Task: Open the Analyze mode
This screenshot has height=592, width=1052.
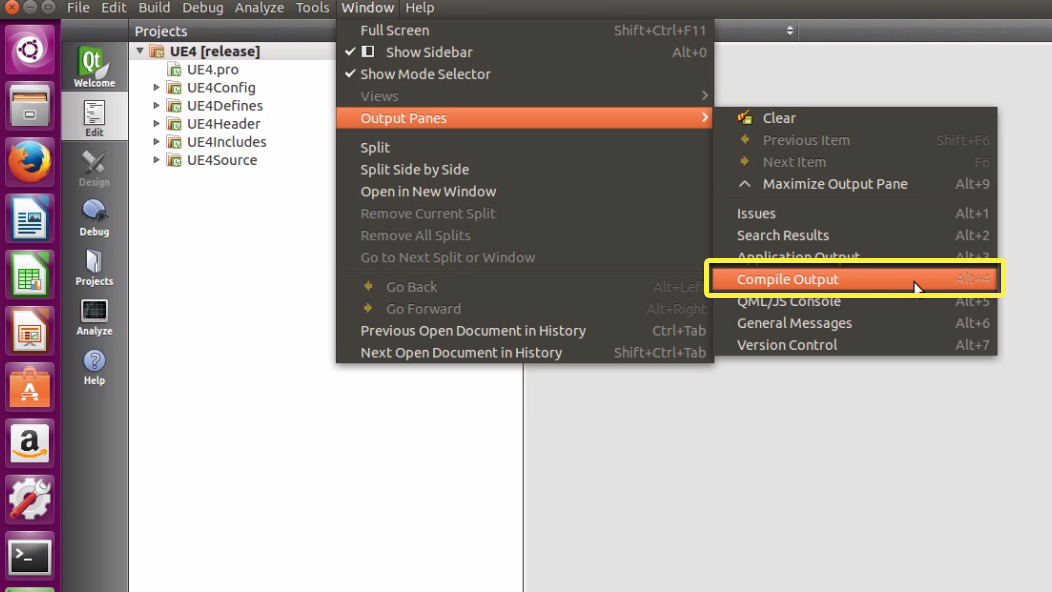Action: coord(94,317)
